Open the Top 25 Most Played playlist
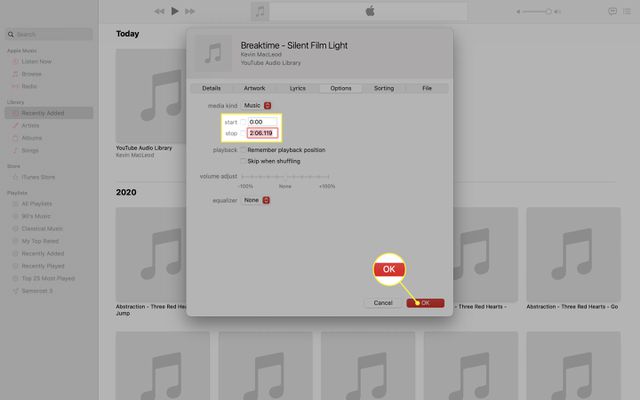 [48, 278]
